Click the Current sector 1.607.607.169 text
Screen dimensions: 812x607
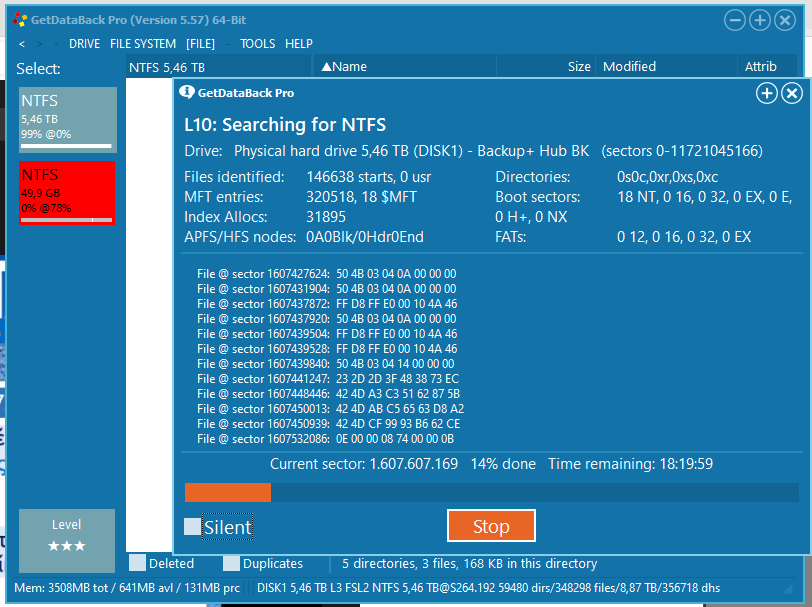(x=364, y=464)
